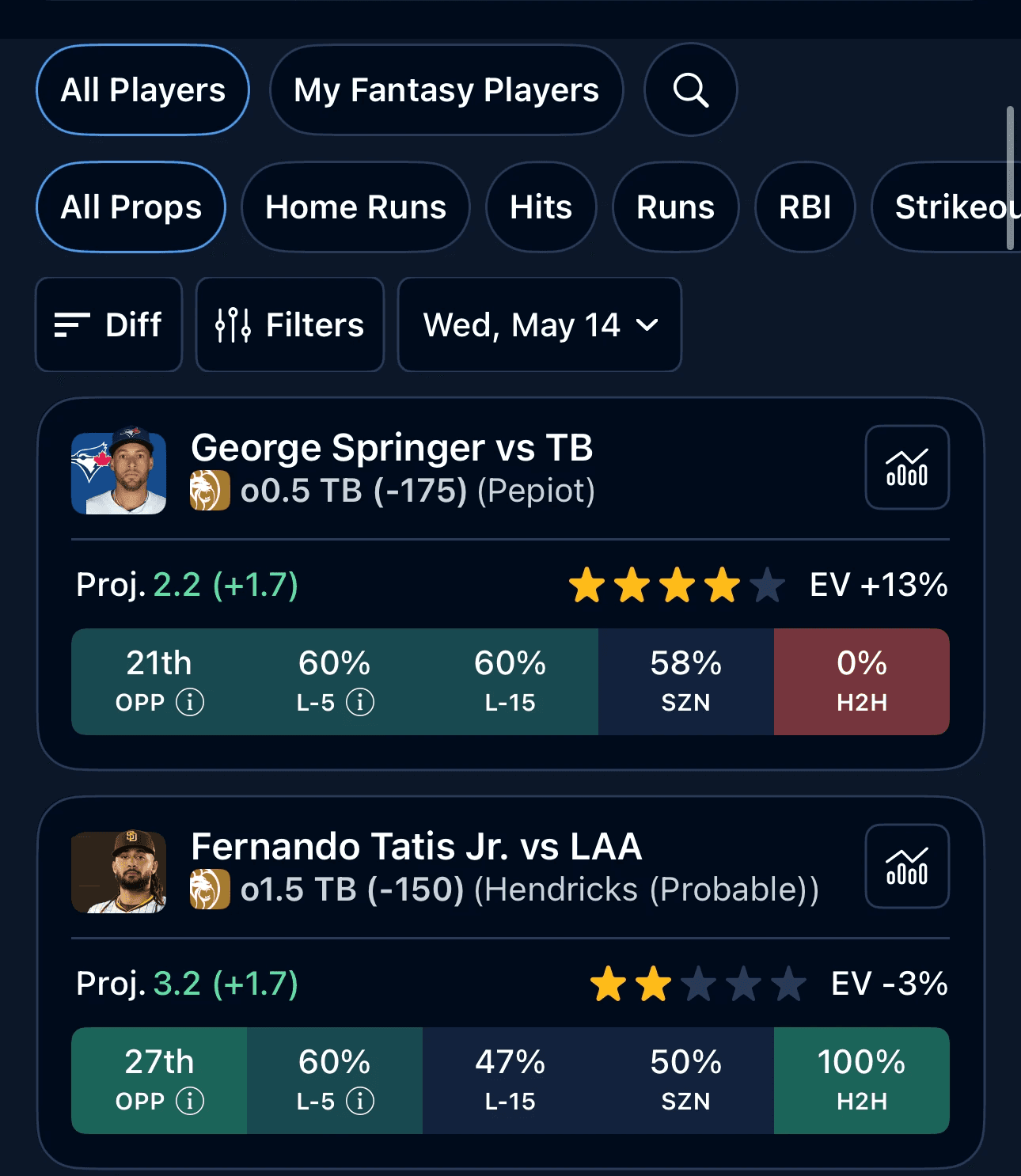
Task: Switch to the Home Runs props tab
Action: point(356,207)
